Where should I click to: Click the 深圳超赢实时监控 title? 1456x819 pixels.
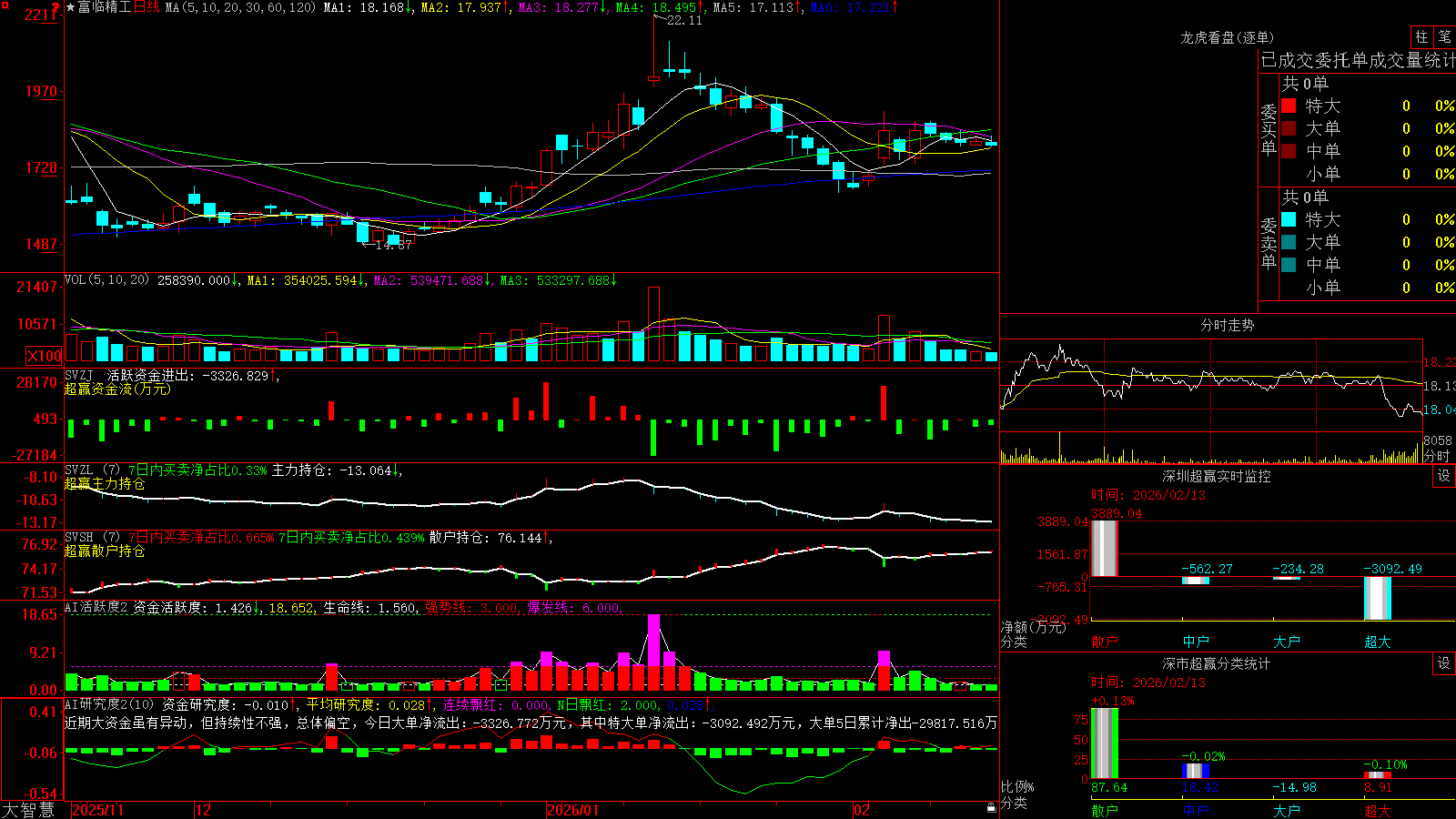(1216, 476)
